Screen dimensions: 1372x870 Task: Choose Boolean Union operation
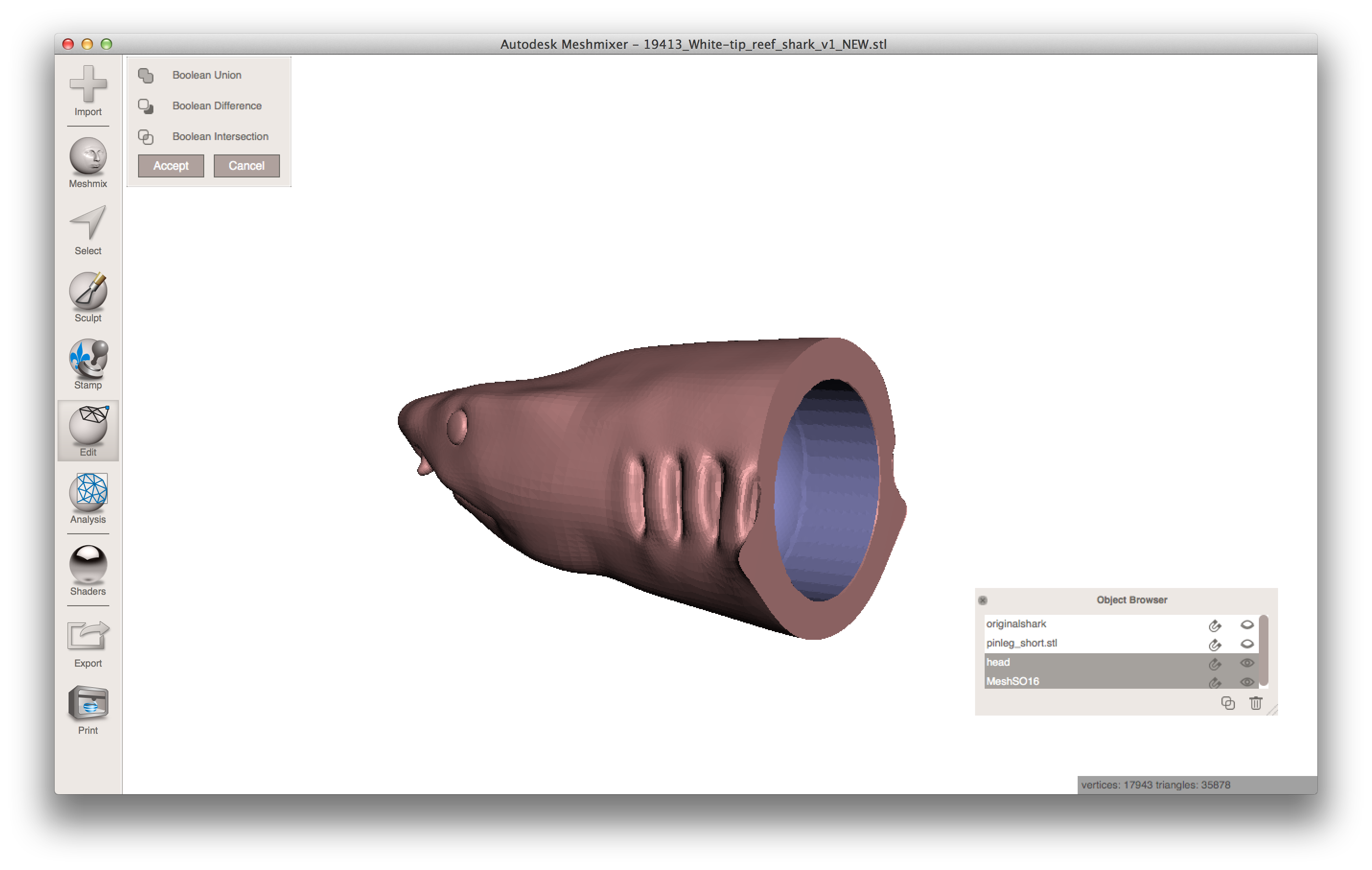click(x=207, y=75)
